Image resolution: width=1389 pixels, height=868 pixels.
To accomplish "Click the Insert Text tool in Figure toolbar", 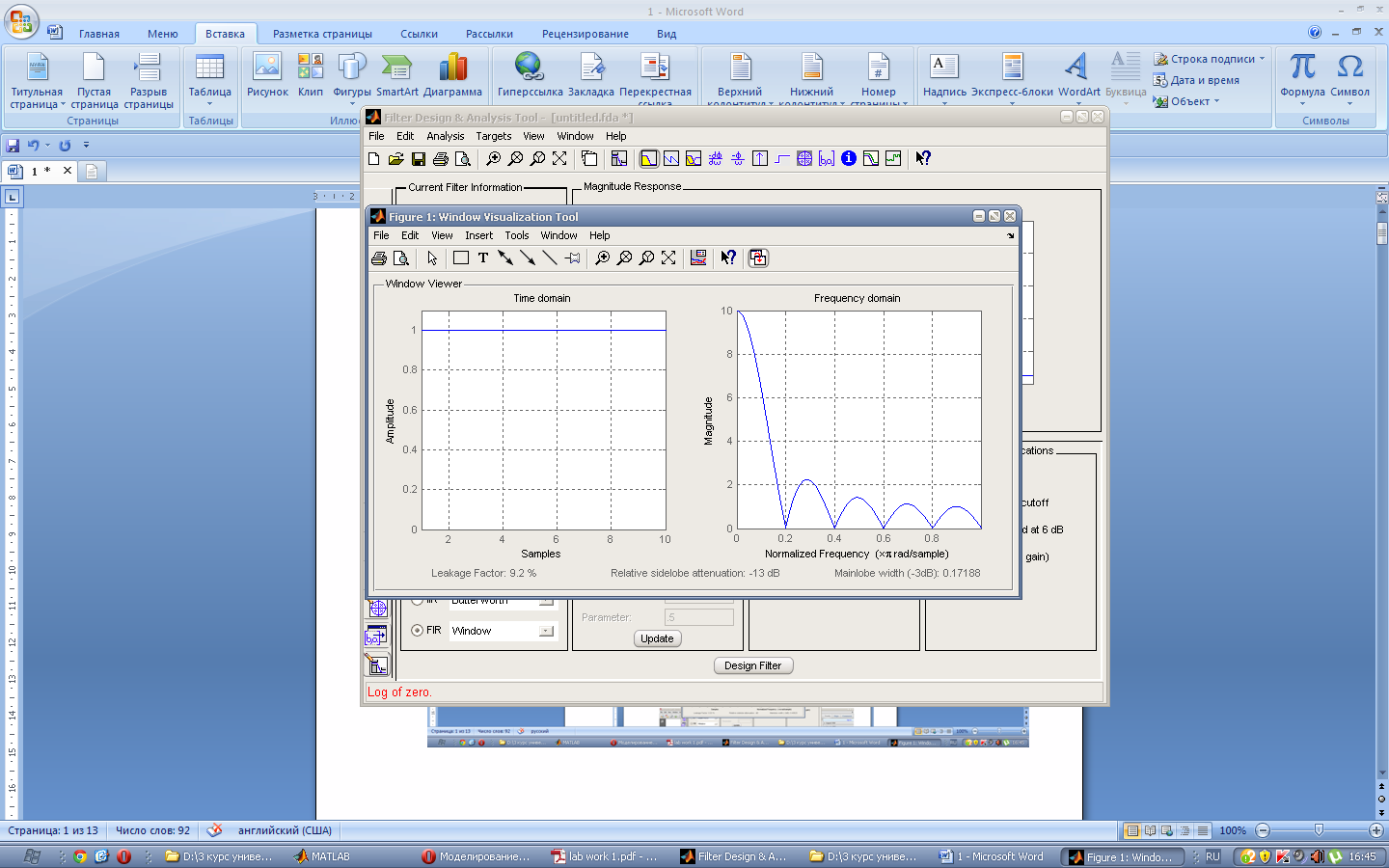I will click(x=483, y=258).
